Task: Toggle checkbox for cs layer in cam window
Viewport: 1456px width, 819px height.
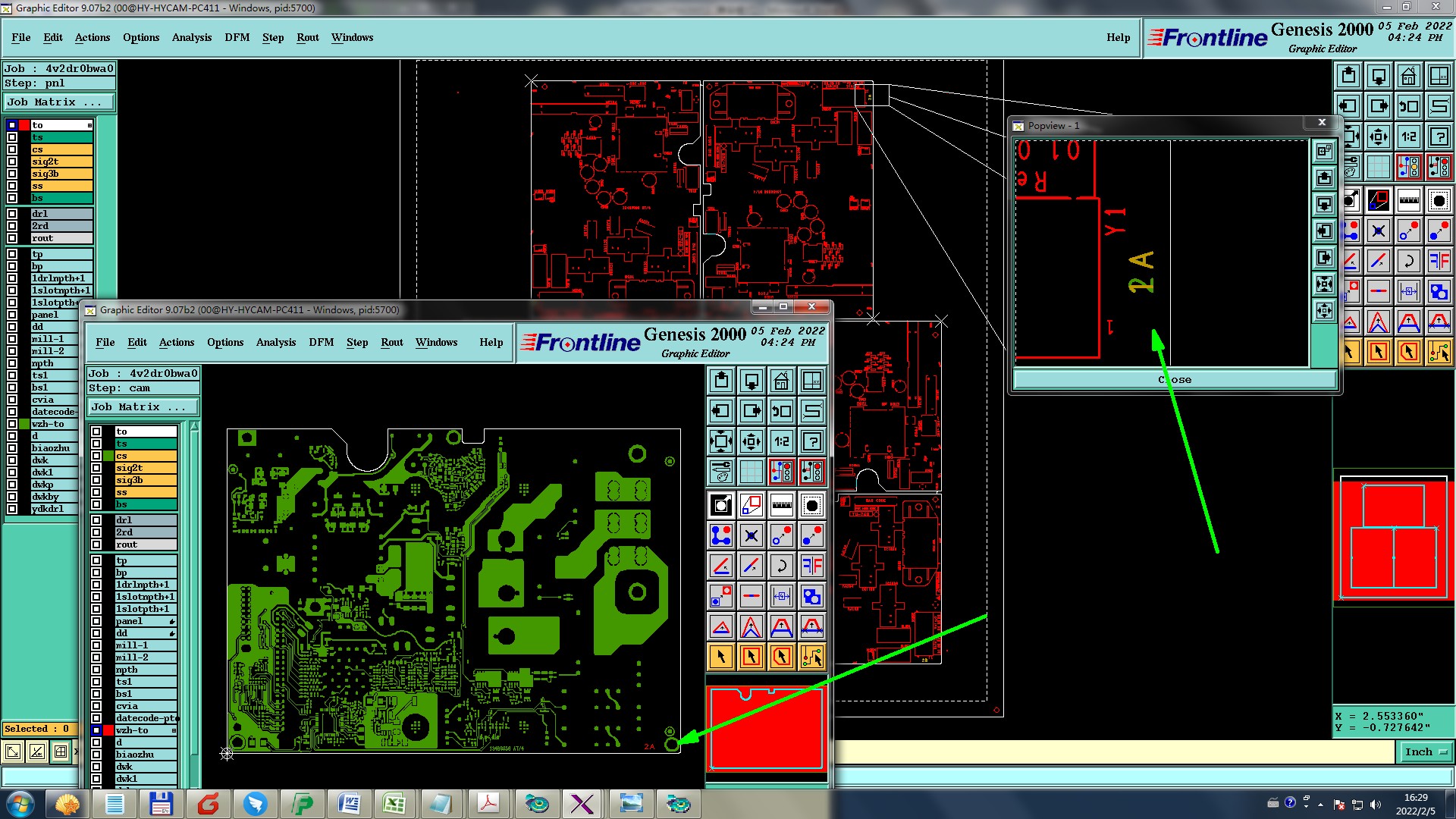Action: click(x=96, y=456)
